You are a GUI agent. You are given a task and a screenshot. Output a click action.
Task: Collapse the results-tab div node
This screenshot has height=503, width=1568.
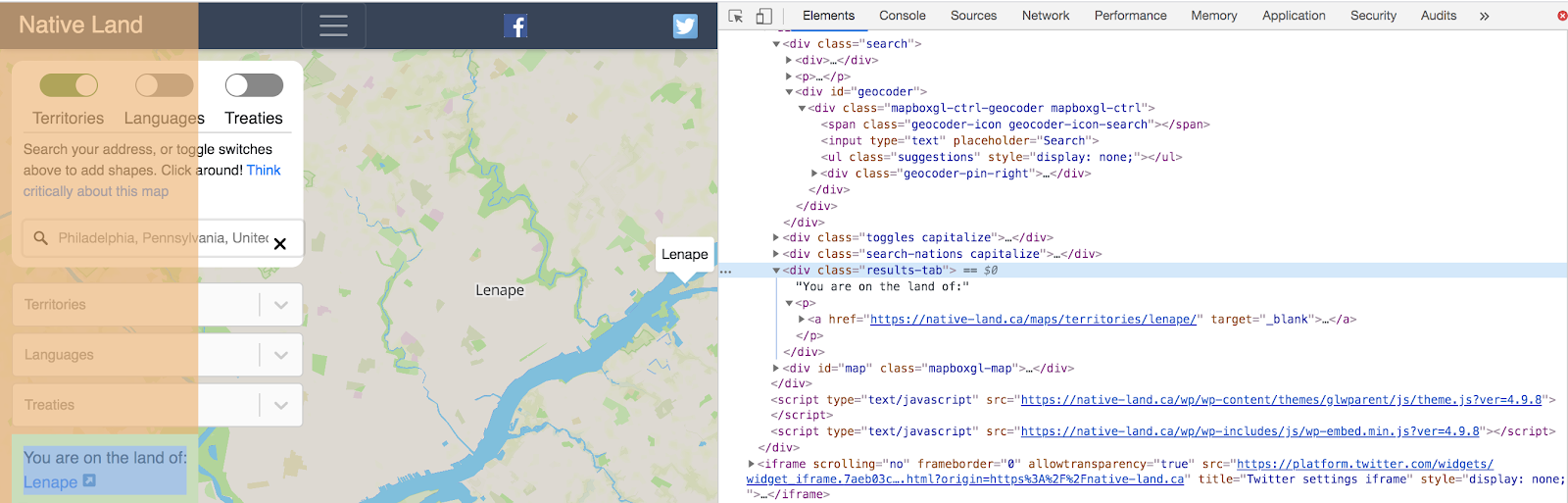(776, 271)
